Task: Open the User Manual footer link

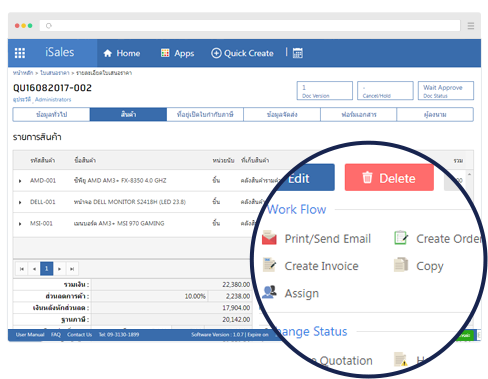Action: click(x=30, y=335)
